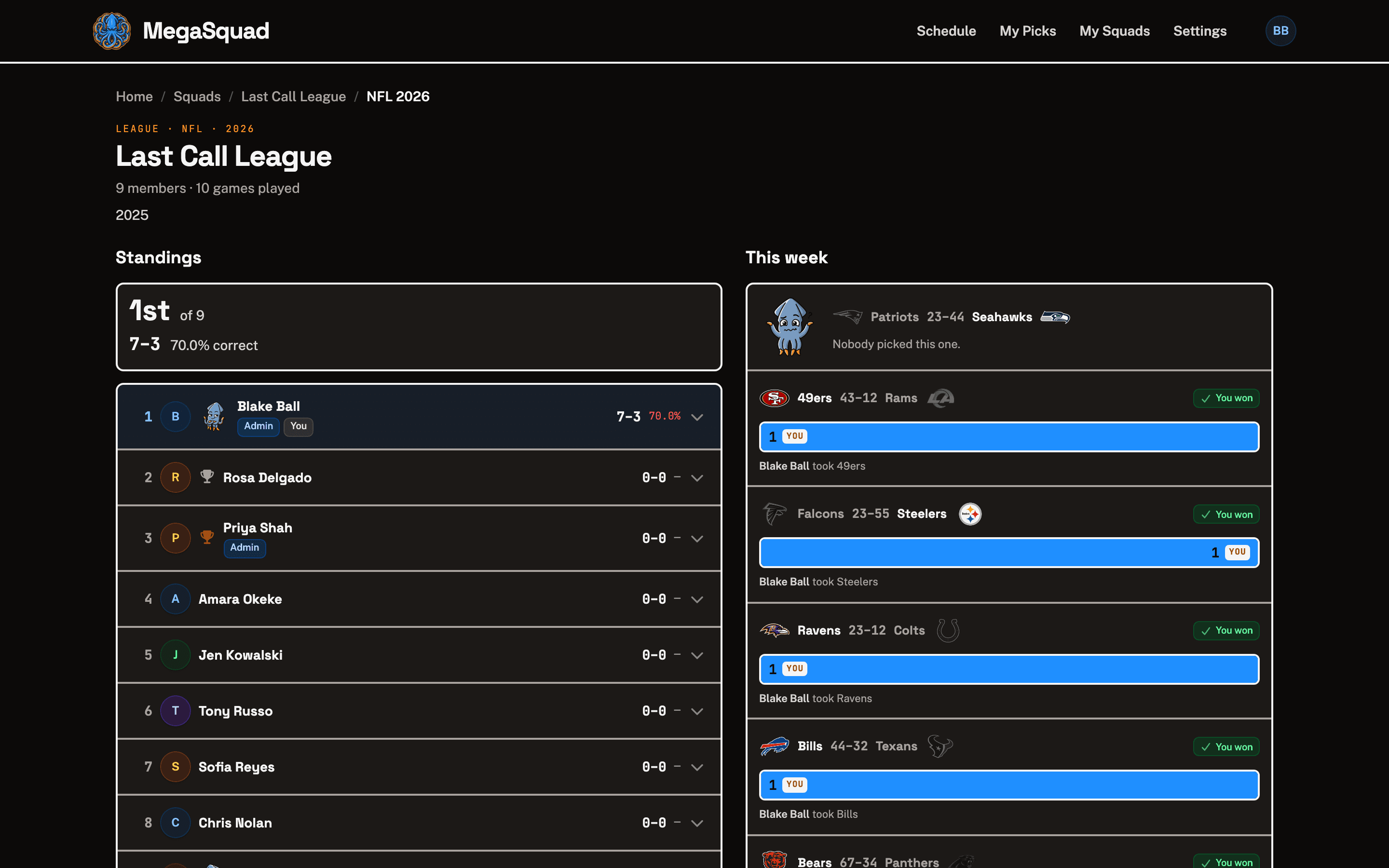Click Rosa Delgado's R avatar
Viewport: 1389px width, 868px height.
(x=175, y=477)
